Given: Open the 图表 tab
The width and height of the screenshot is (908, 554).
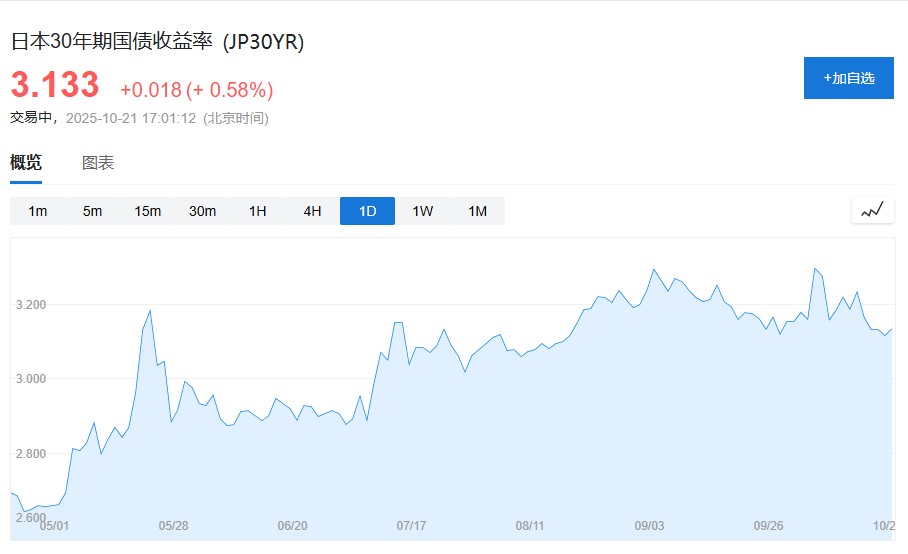Looking at the screenshot, I should click(98, 163).
